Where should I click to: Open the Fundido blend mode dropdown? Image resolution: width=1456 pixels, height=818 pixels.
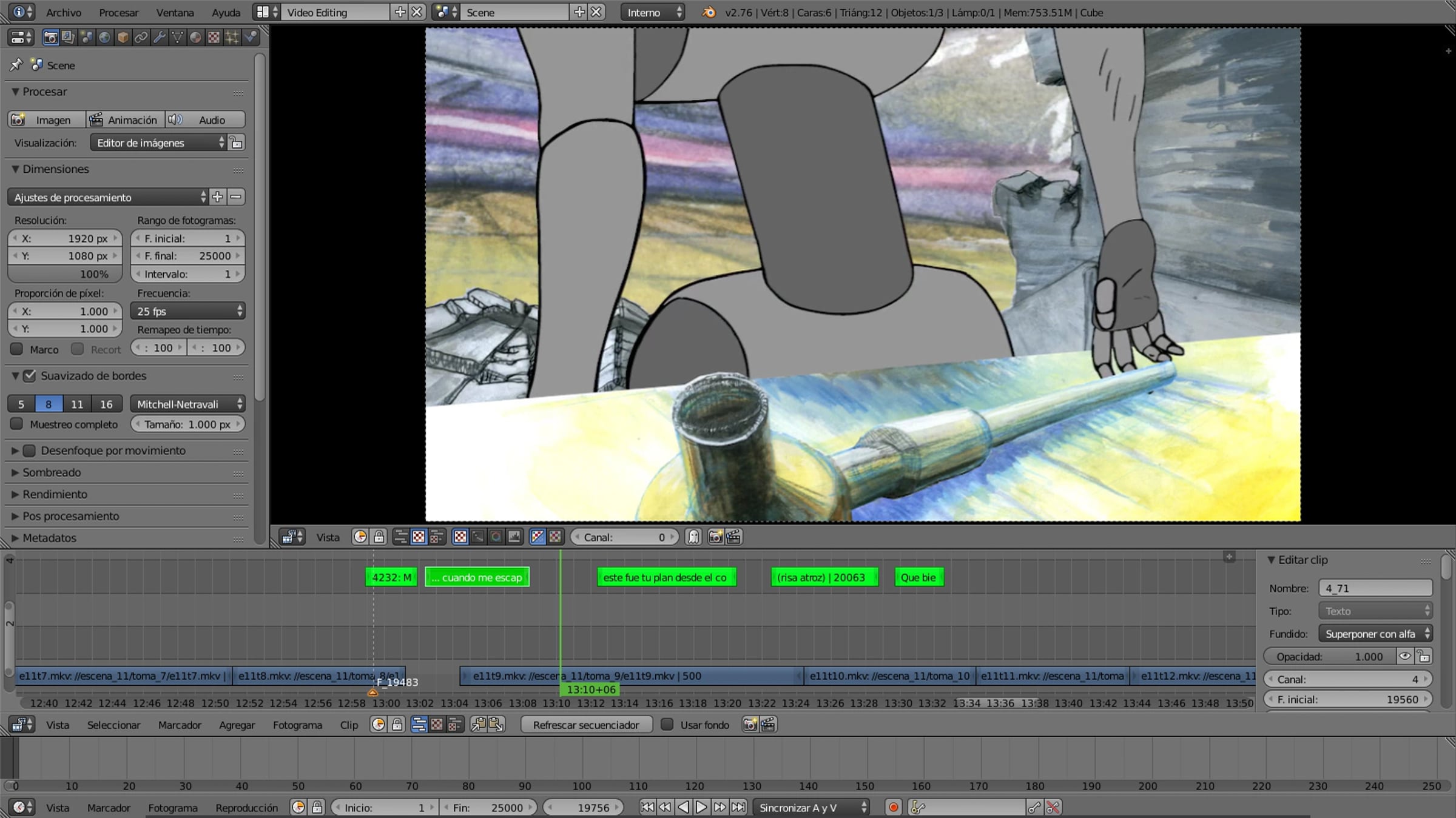click(1375, 634)
